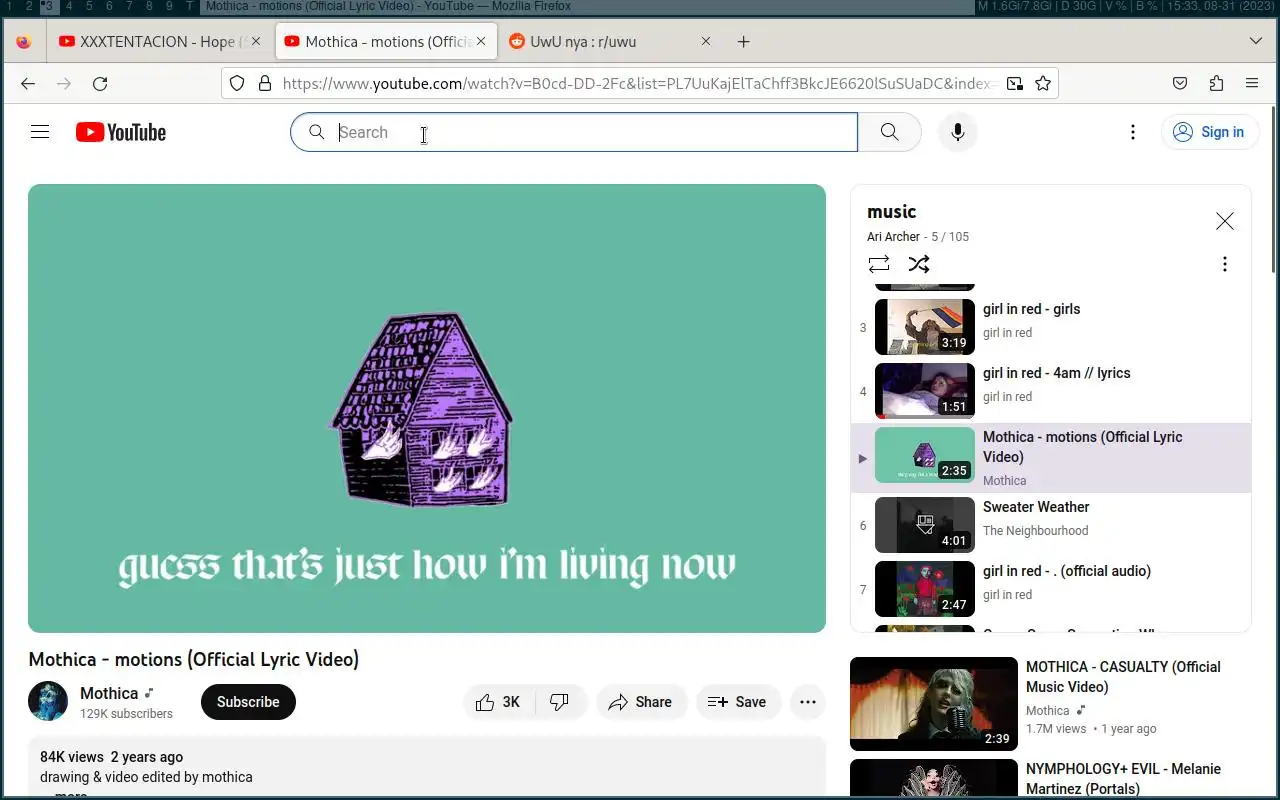Screen dimensions: 1280x800
Task: Open MOTHICA - CASUALTY recommended video
Action: 933,704
